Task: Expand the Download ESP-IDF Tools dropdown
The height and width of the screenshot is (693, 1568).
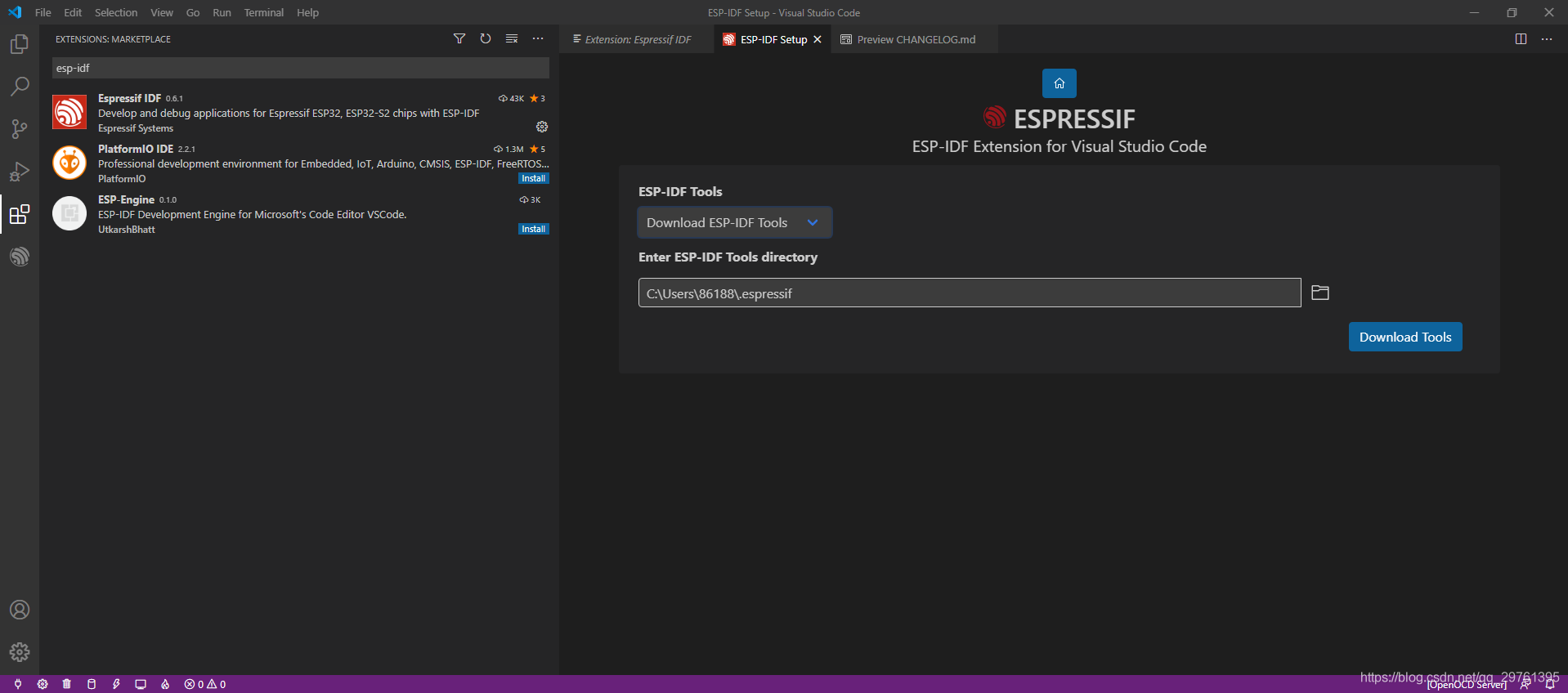Action: tap(734, 222)
